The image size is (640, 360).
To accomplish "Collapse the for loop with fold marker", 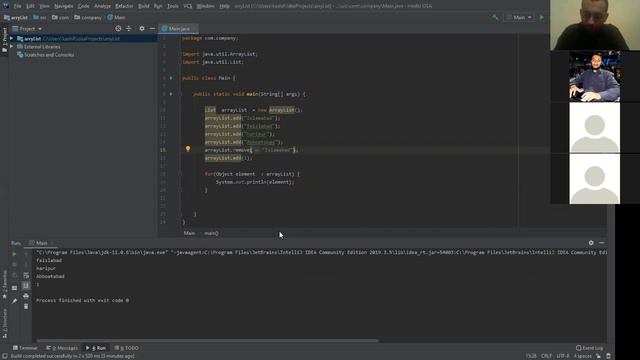I will tap(180, 174).
